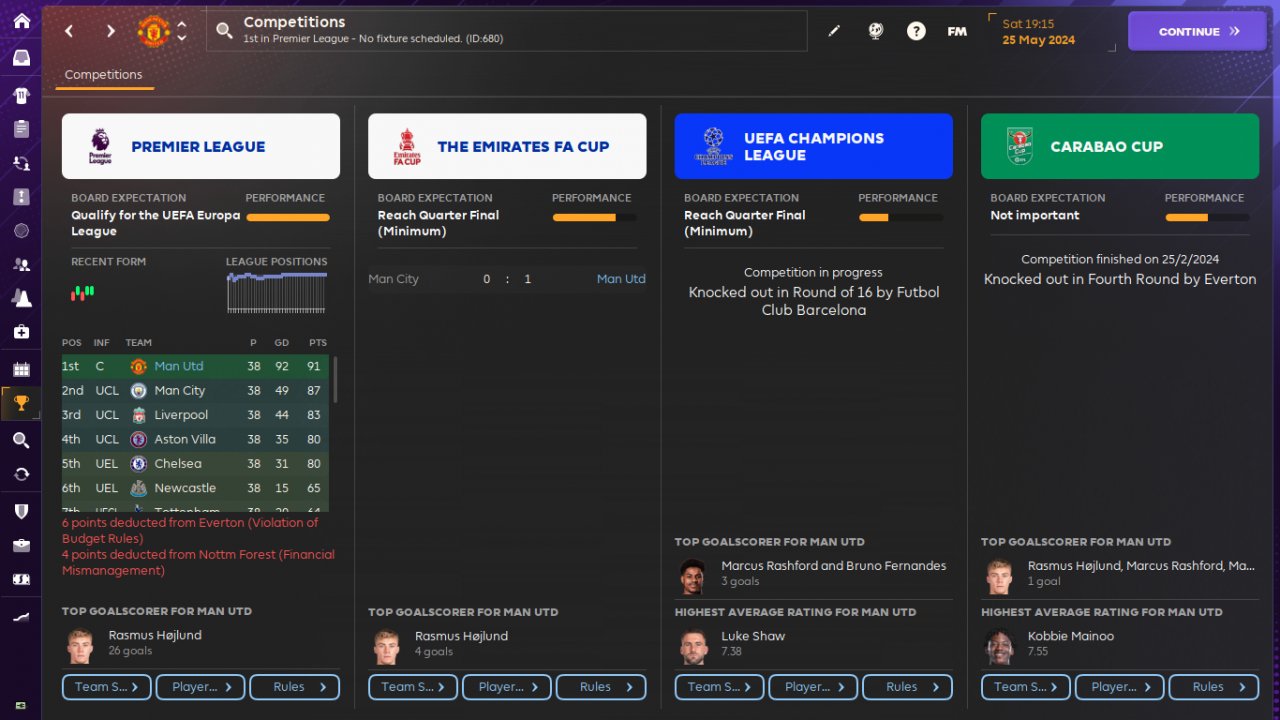Viewport: 1280px width, 720px height.
Task: Click the league table scrollbar
Action: click(335, 380)
